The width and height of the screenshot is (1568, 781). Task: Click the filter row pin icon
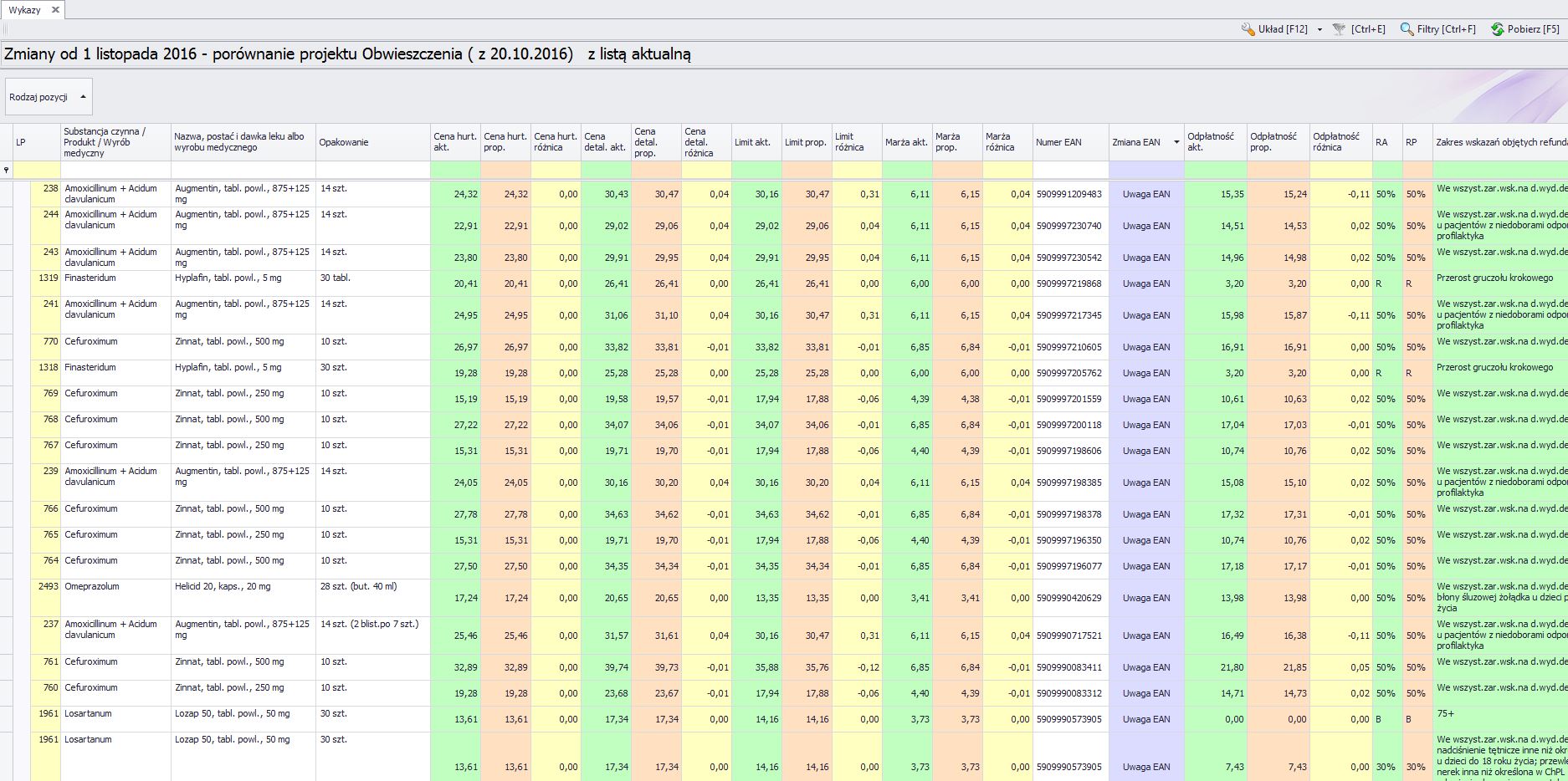click(x=7, y=171)
